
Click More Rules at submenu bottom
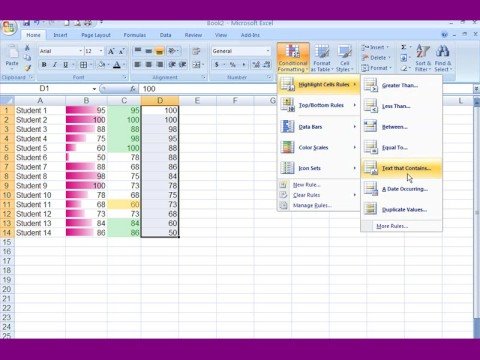click(x=402, y=226)
